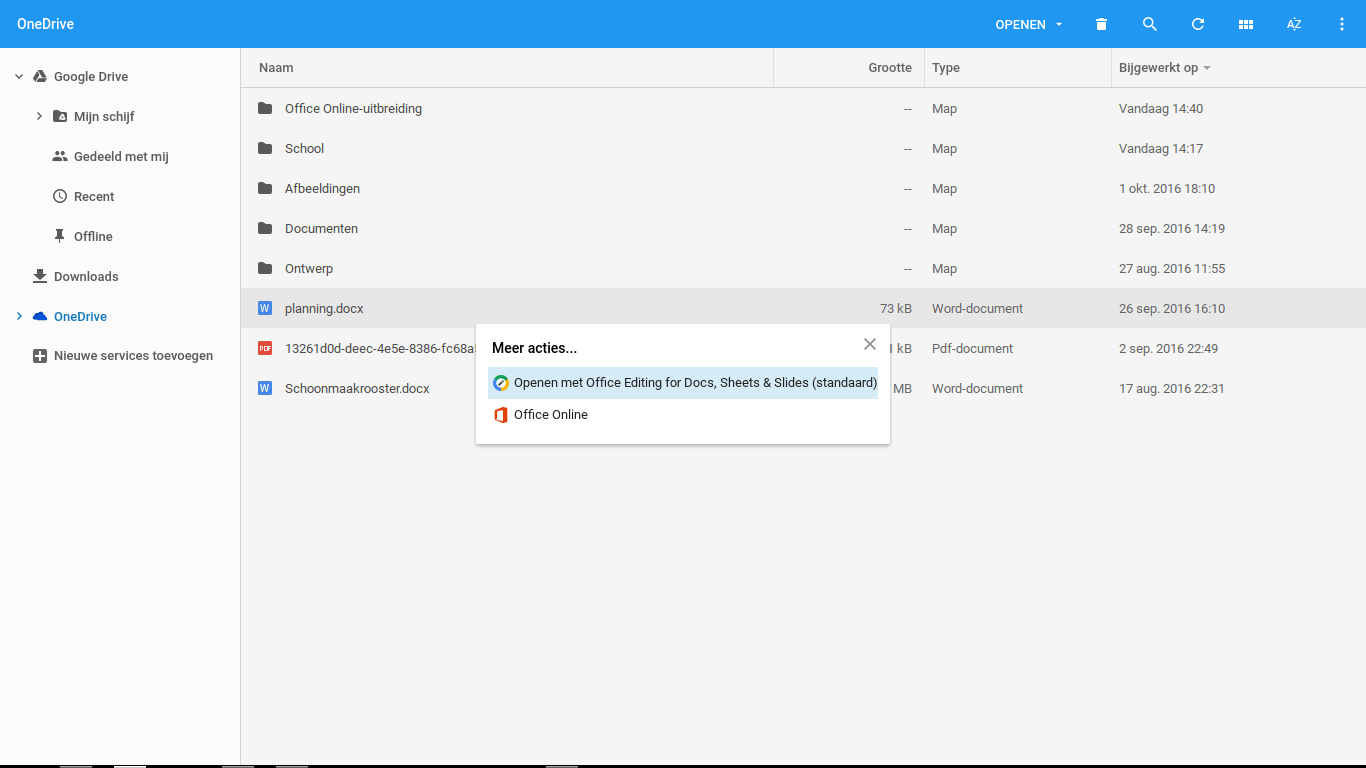Click the Ontwerp folder icon

tap(265, 268)
